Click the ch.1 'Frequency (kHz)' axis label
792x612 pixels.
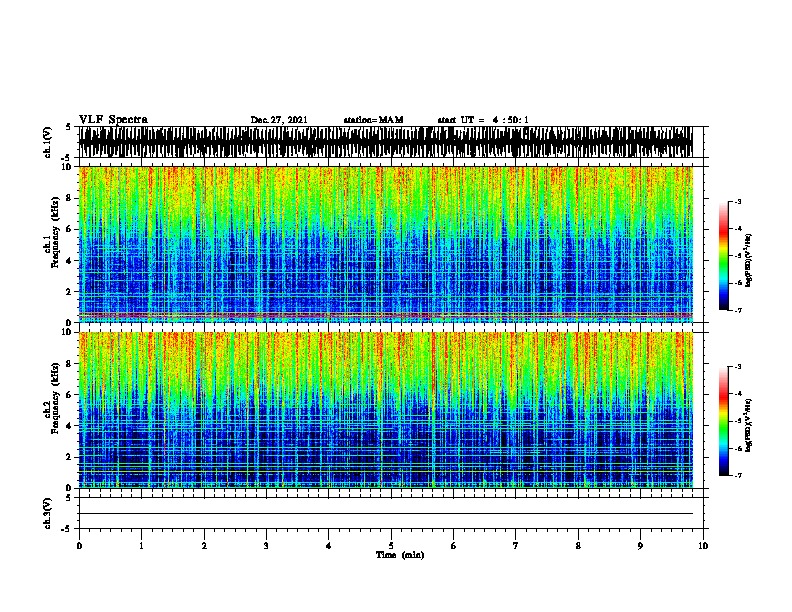click(55, 232)
